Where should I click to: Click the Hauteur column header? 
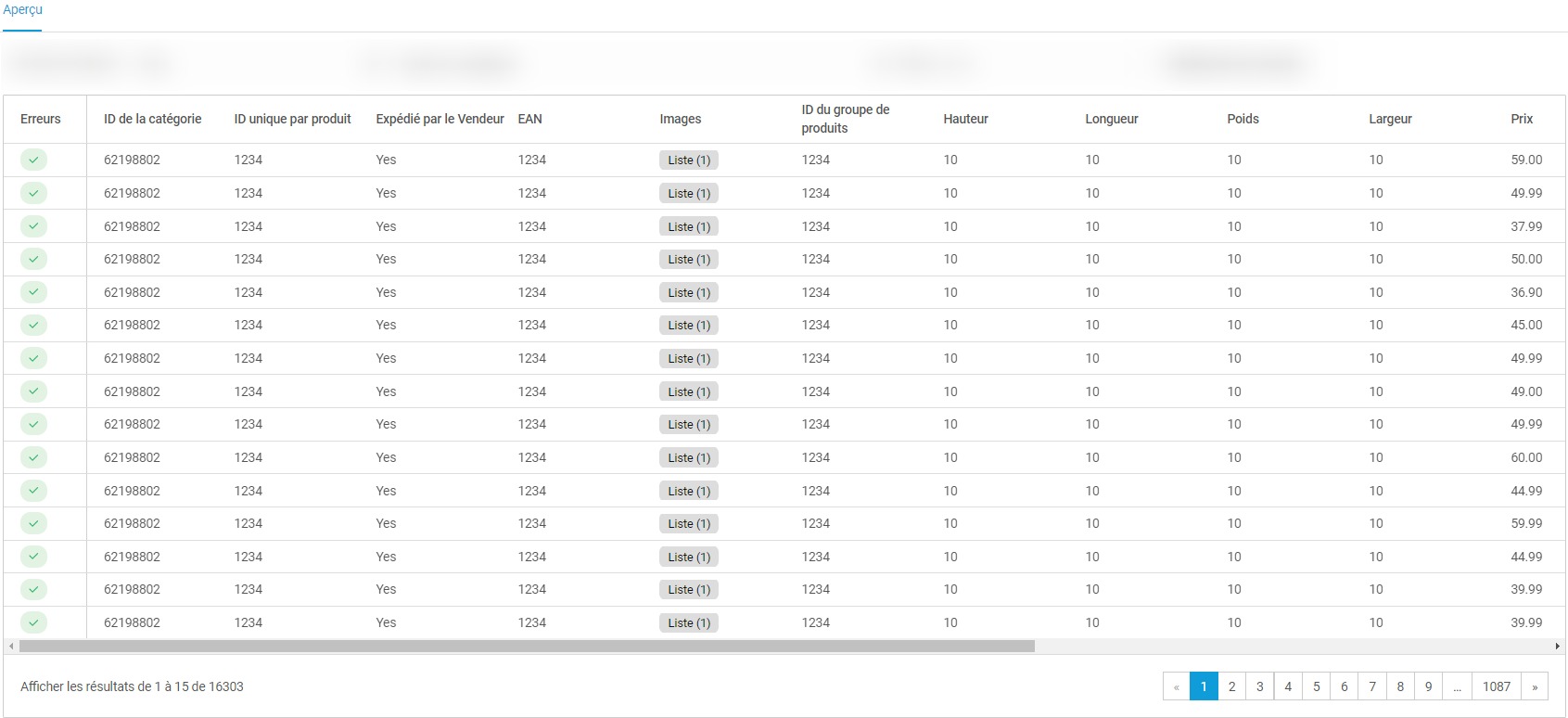click(x=966, y=119)
